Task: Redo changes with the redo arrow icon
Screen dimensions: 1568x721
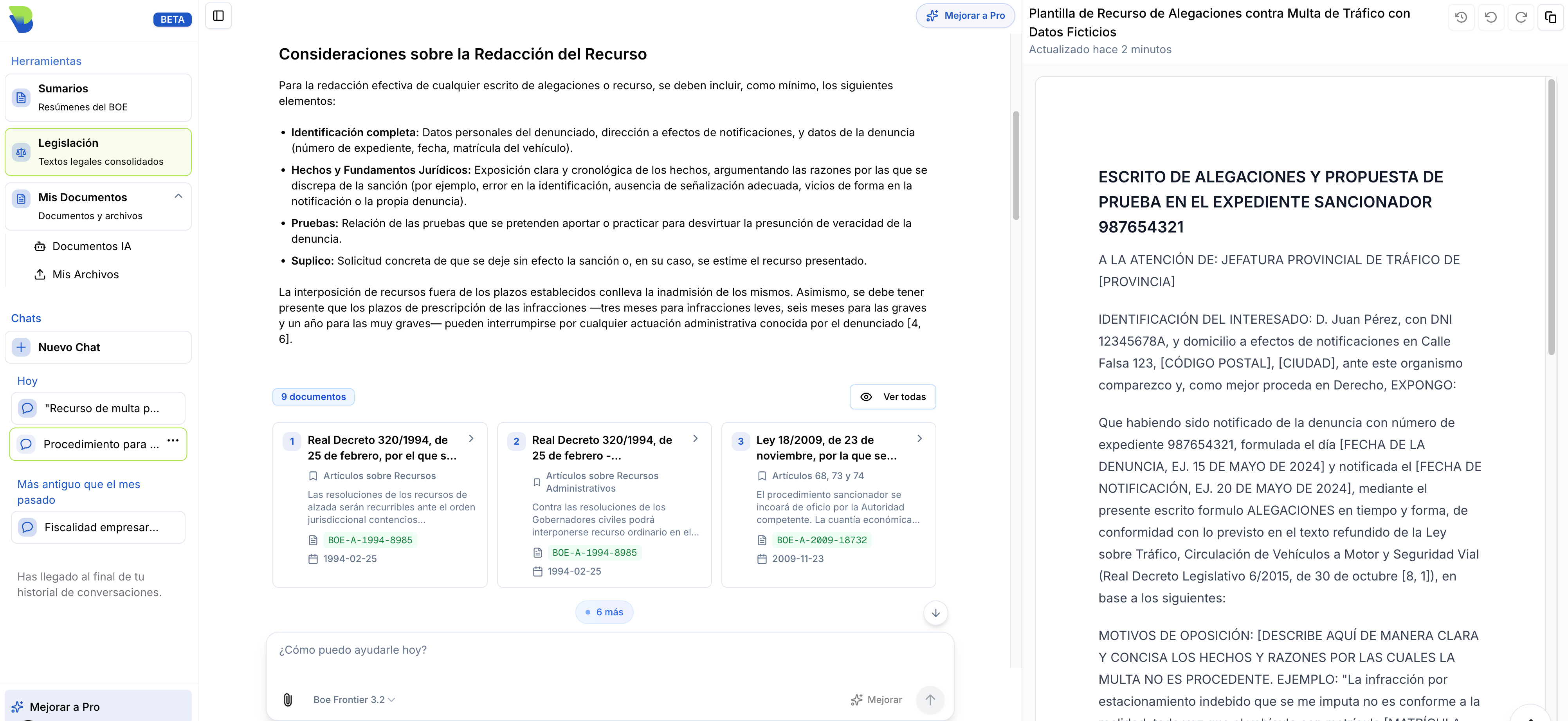Action: (1521, 16)
